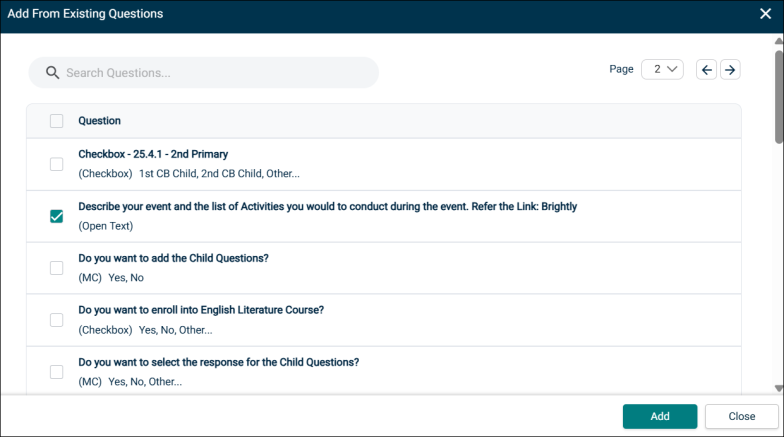
Task: Click the magnifying glass search icon
Action: (x=52, y=73)
